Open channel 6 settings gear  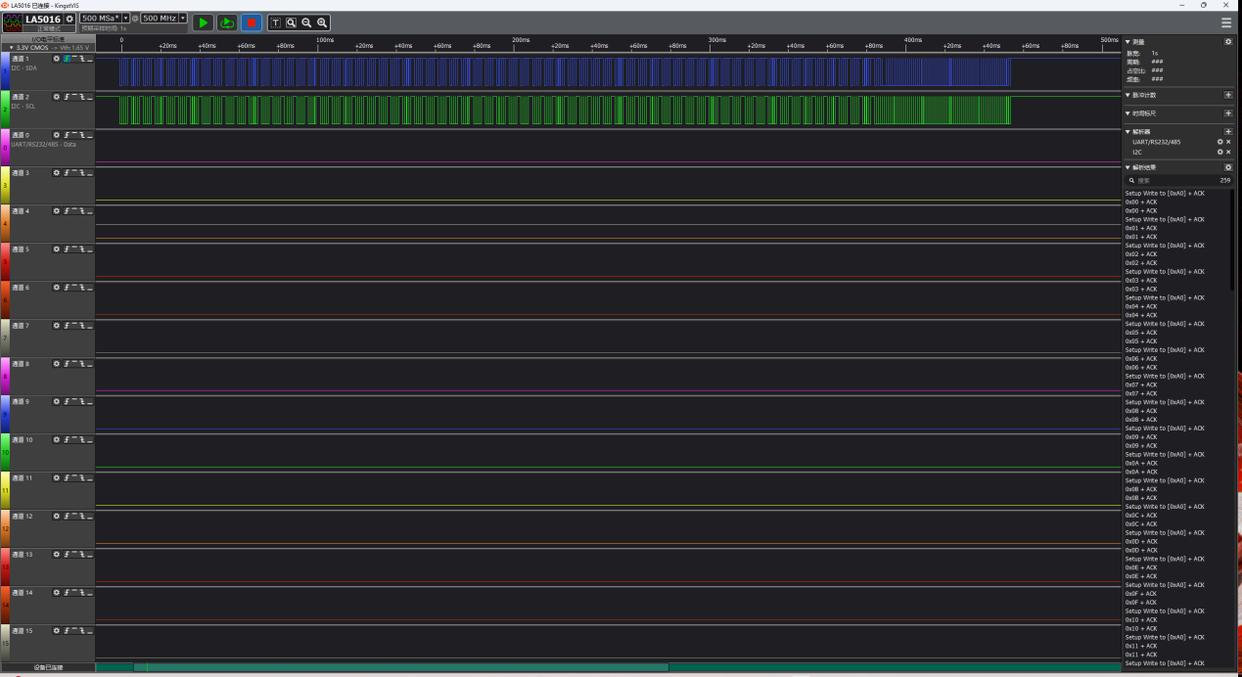(56, 287)
